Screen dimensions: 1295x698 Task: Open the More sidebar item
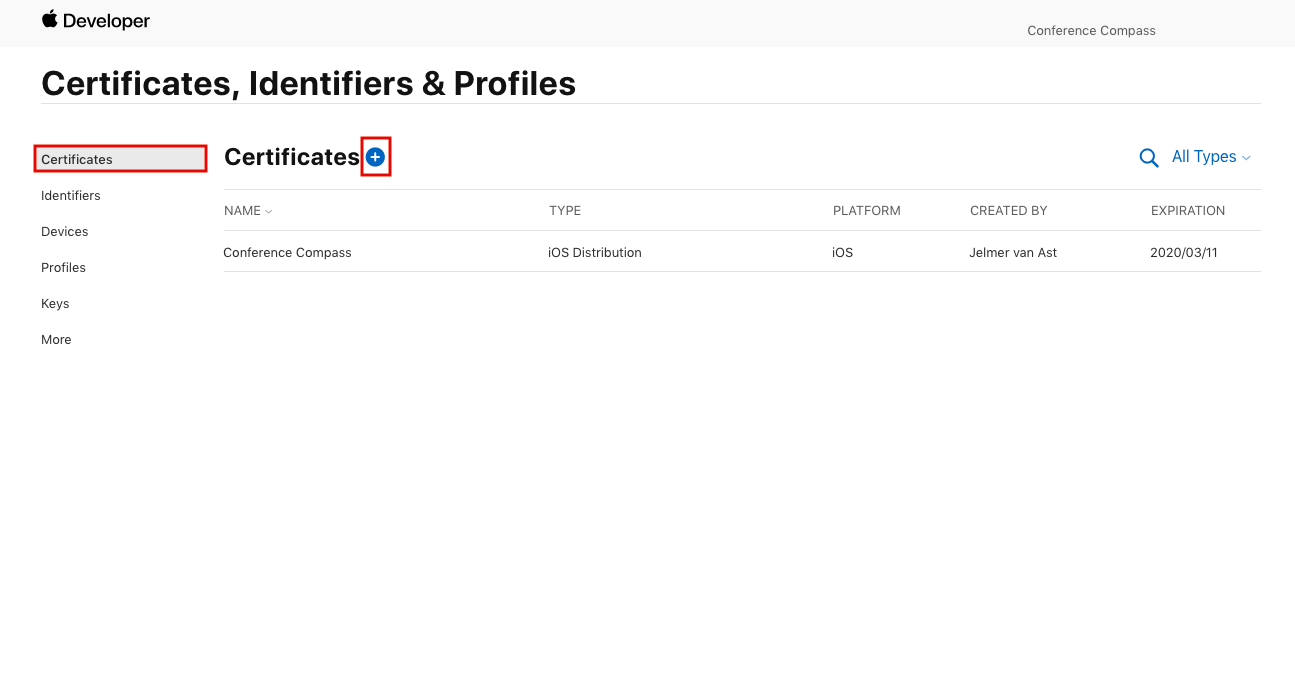(x=56, y=339)
